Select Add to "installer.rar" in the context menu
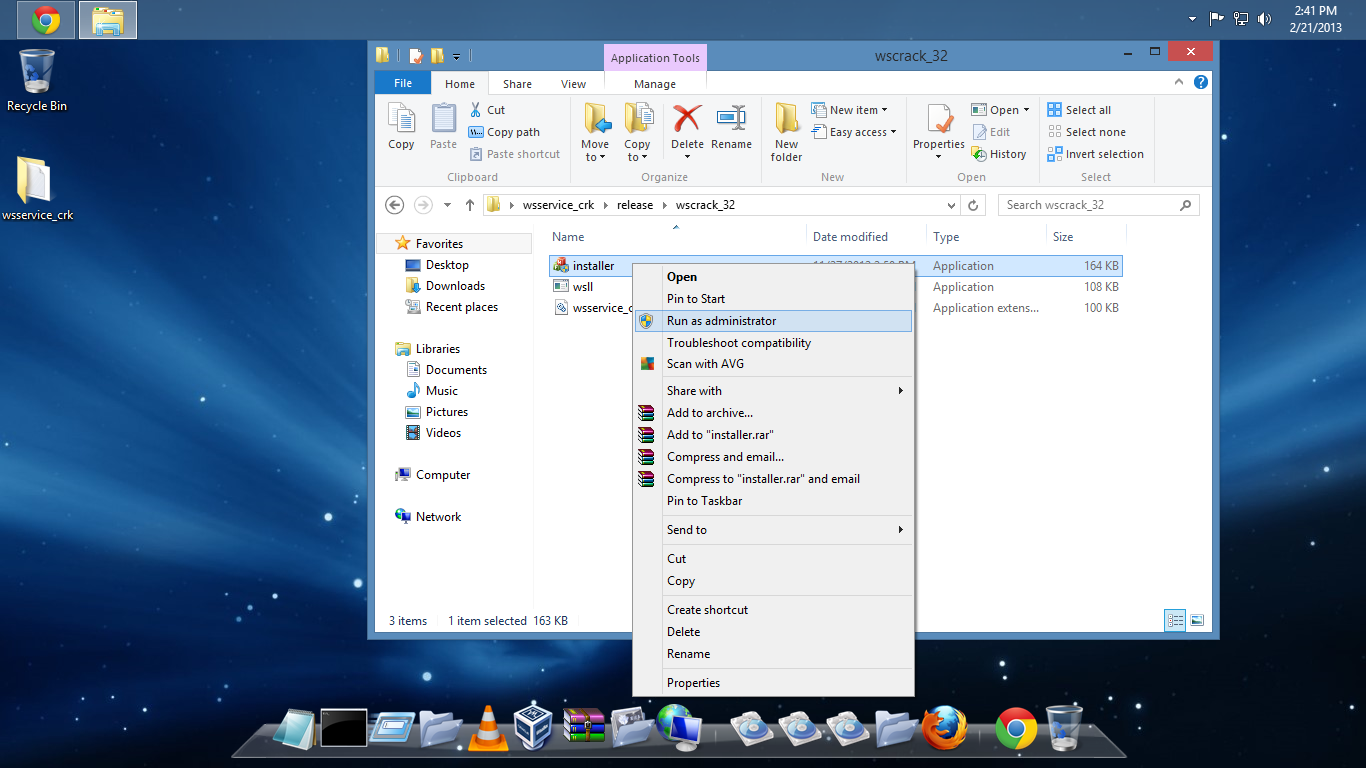 tap(722, 434)
